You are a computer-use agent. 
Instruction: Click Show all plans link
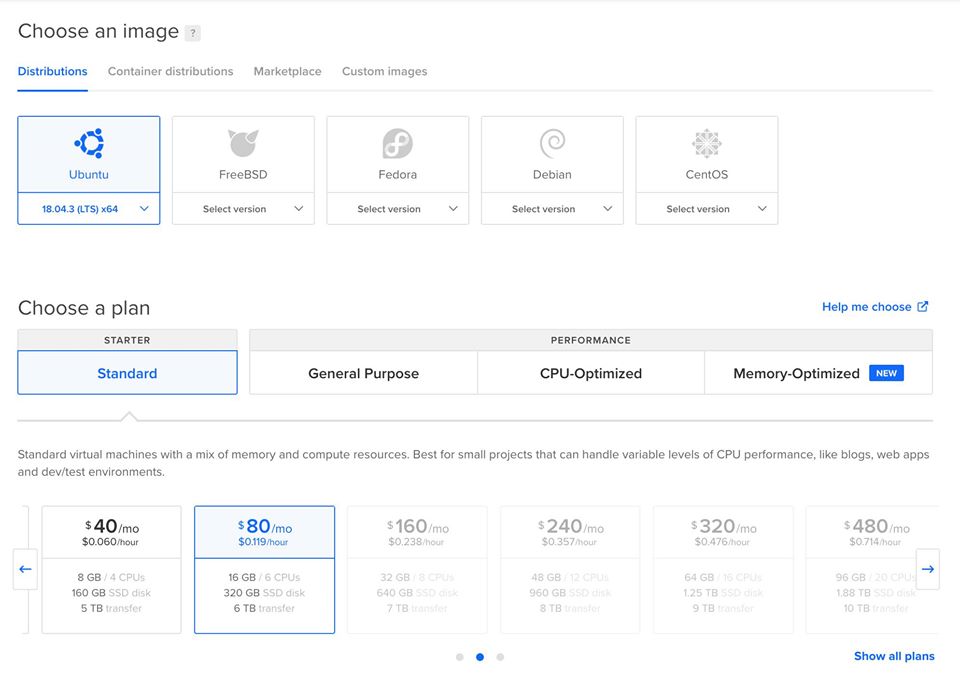[894, 656]
